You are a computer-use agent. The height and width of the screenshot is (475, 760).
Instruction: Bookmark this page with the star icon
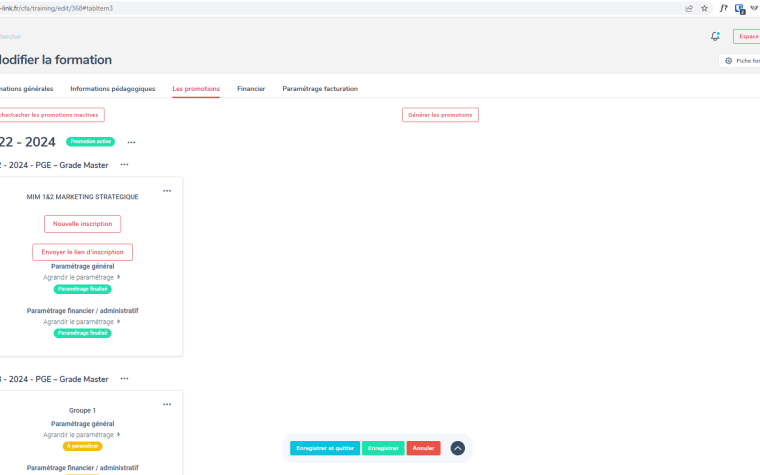[705, 8]
